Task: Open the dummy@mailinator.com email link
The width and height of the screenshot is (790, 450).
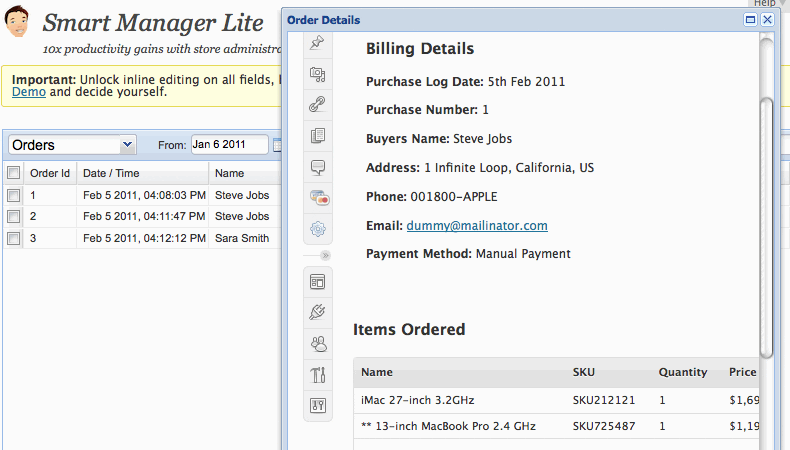Action: [x=477, y=225]
